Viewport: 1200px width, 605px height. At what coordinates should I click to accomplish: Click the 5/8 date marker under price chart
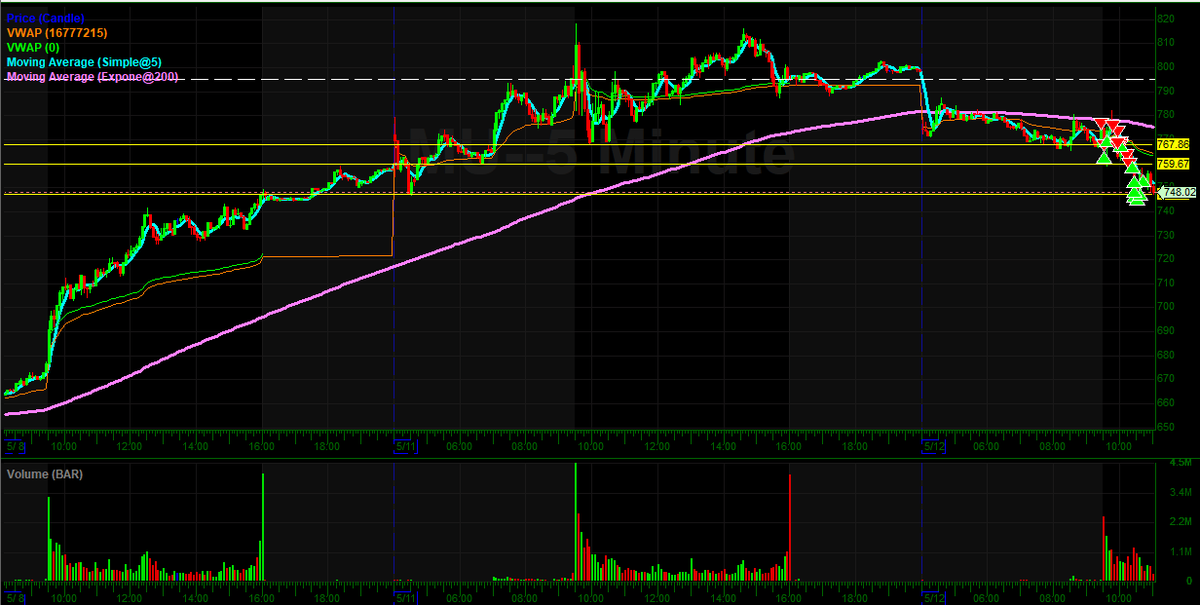pos(15,448)
